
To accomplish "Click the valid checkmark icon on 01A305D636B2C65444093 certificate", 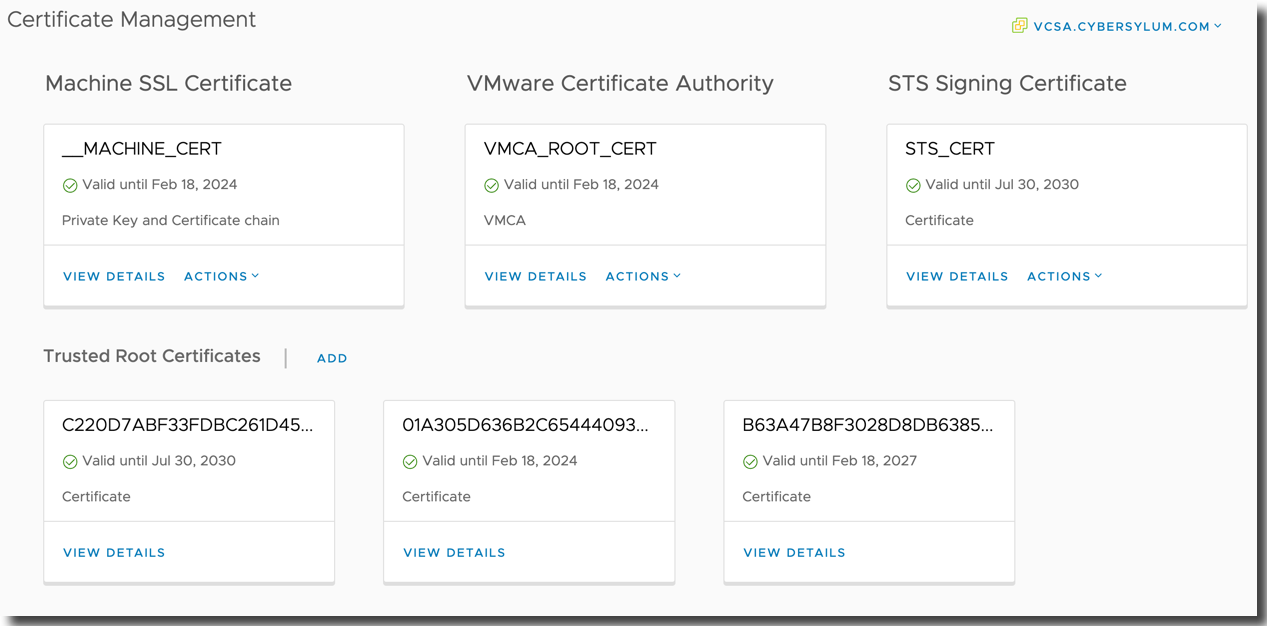I will [x=410, y=462].
